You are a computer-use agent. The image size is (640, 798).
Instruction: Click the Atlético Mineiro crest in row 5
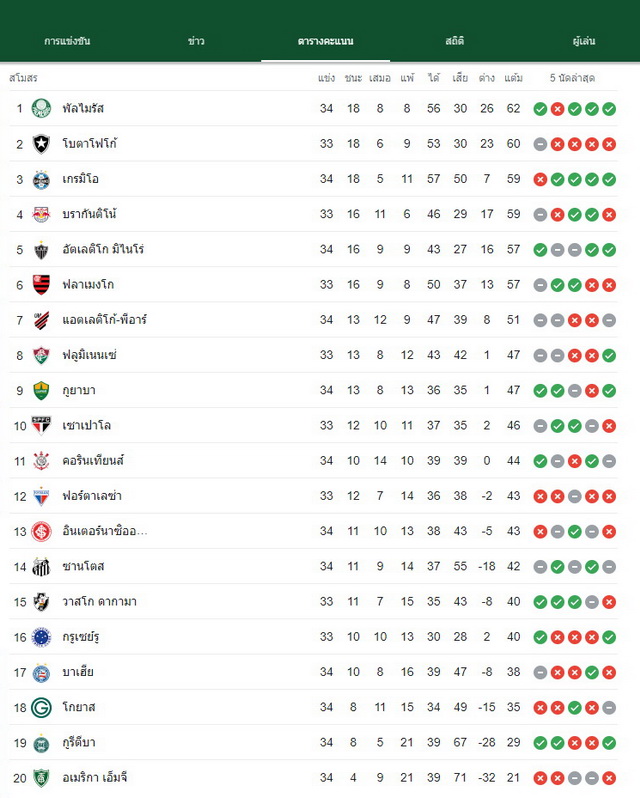(x=41, y=250)
